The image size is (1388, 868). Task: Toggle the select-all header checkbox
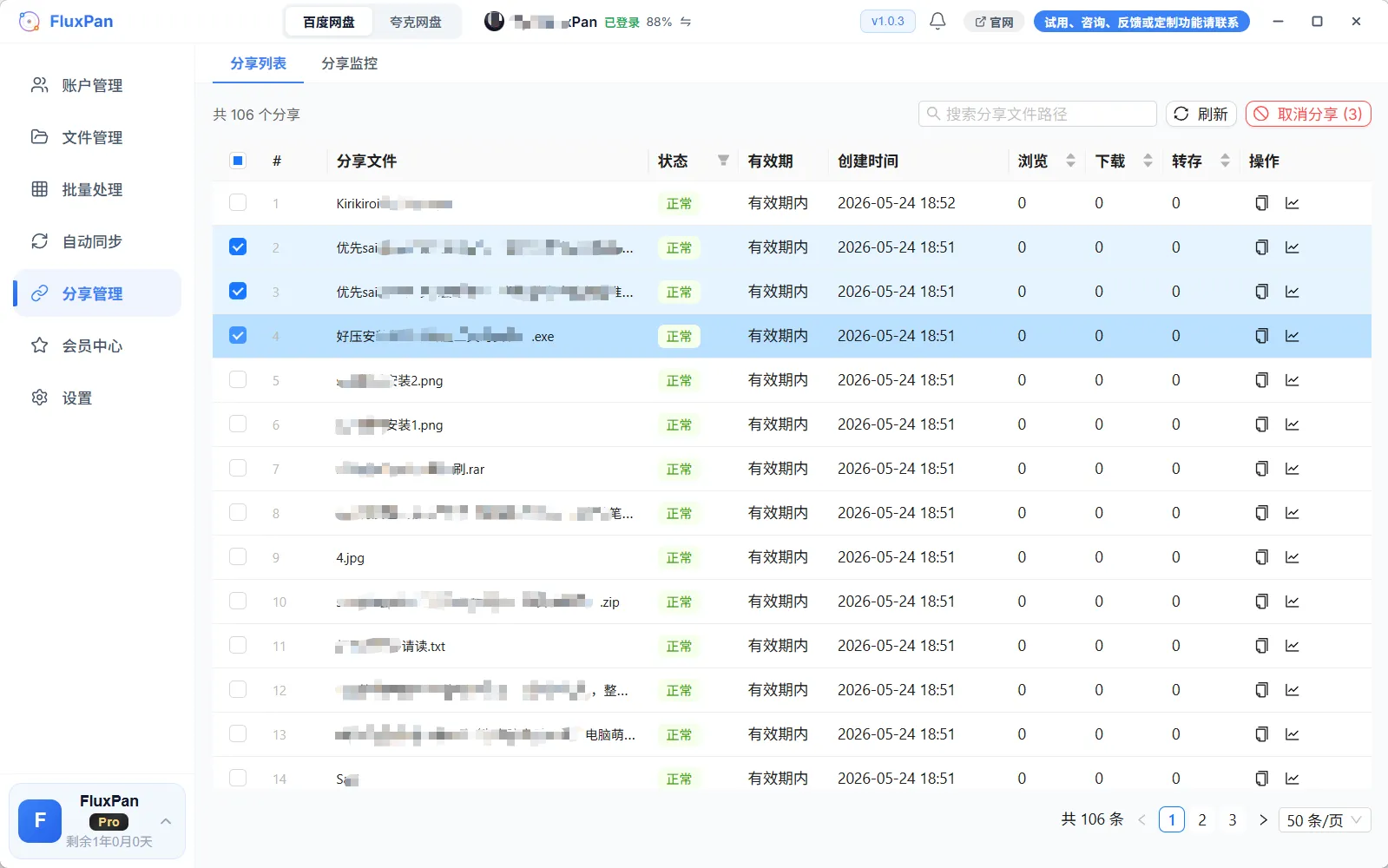[238, 161]
